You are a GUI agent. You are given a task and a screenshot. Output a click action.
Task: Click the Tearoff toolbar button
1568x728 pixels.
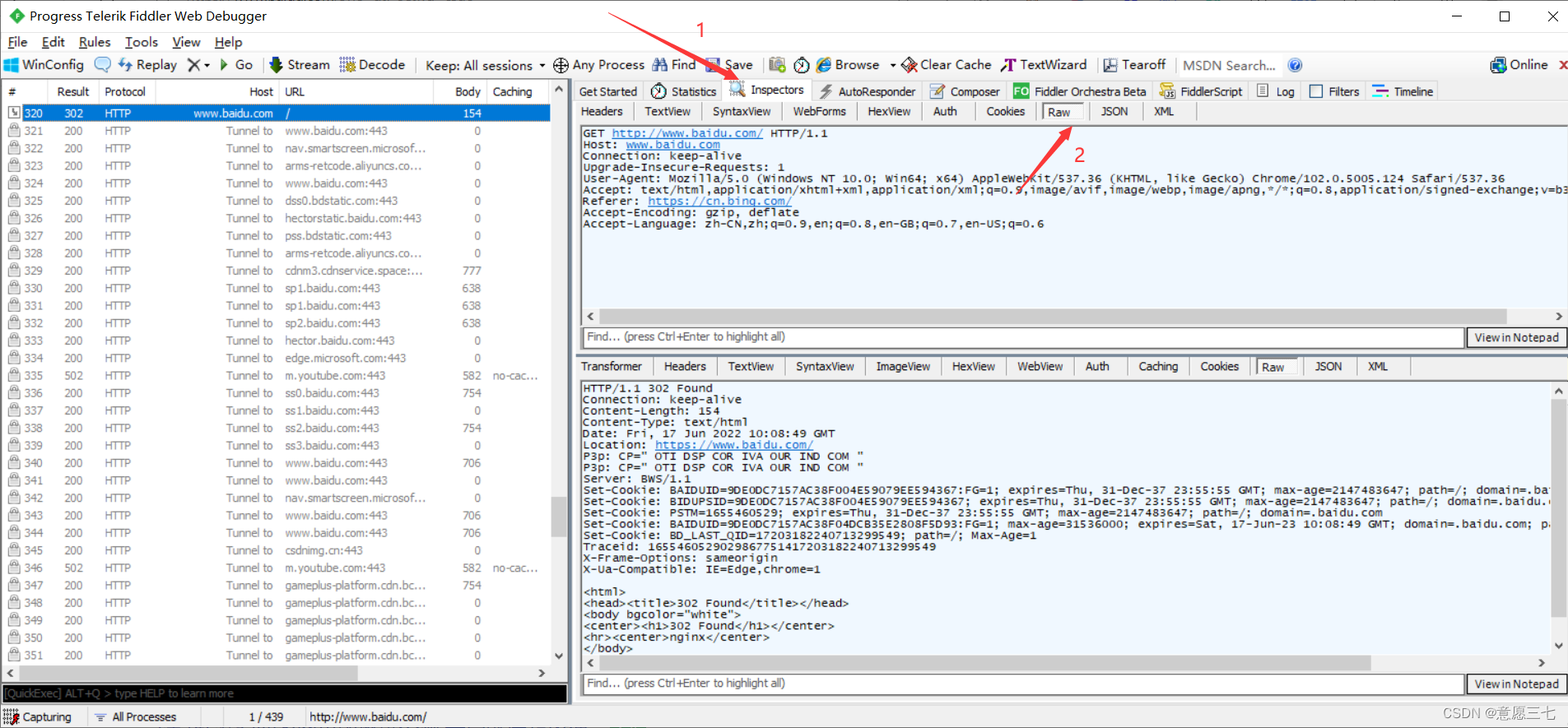(x=1135, y=65)
